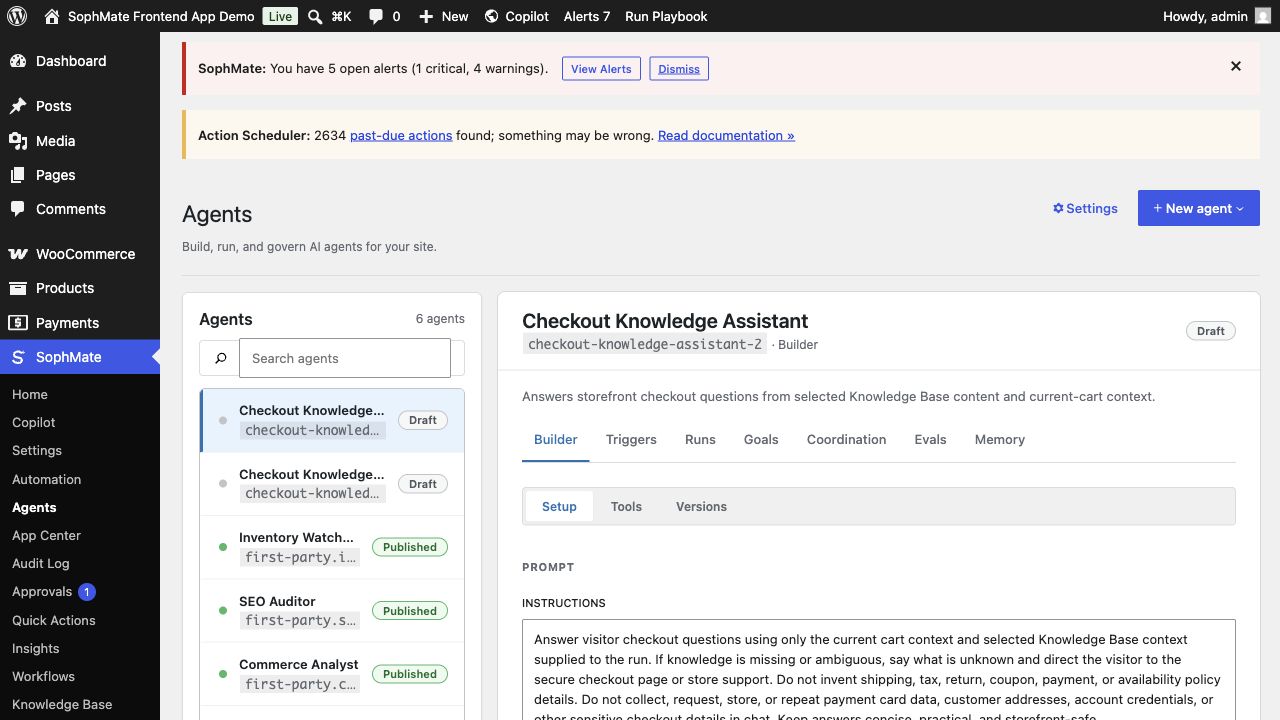1280x720 pixels.
Task: Open the Read documentation link
Action: (x=726, y=135)
